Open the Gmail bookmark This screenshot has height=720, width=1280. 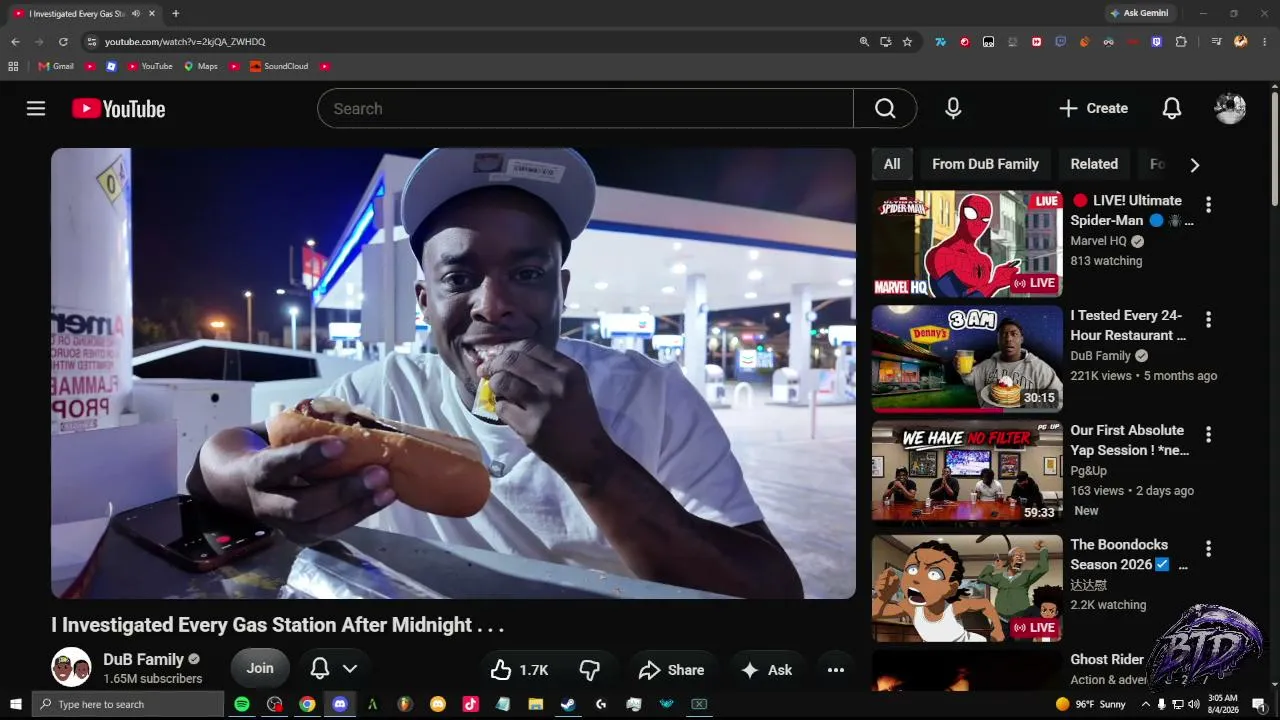tap(56, 66)
